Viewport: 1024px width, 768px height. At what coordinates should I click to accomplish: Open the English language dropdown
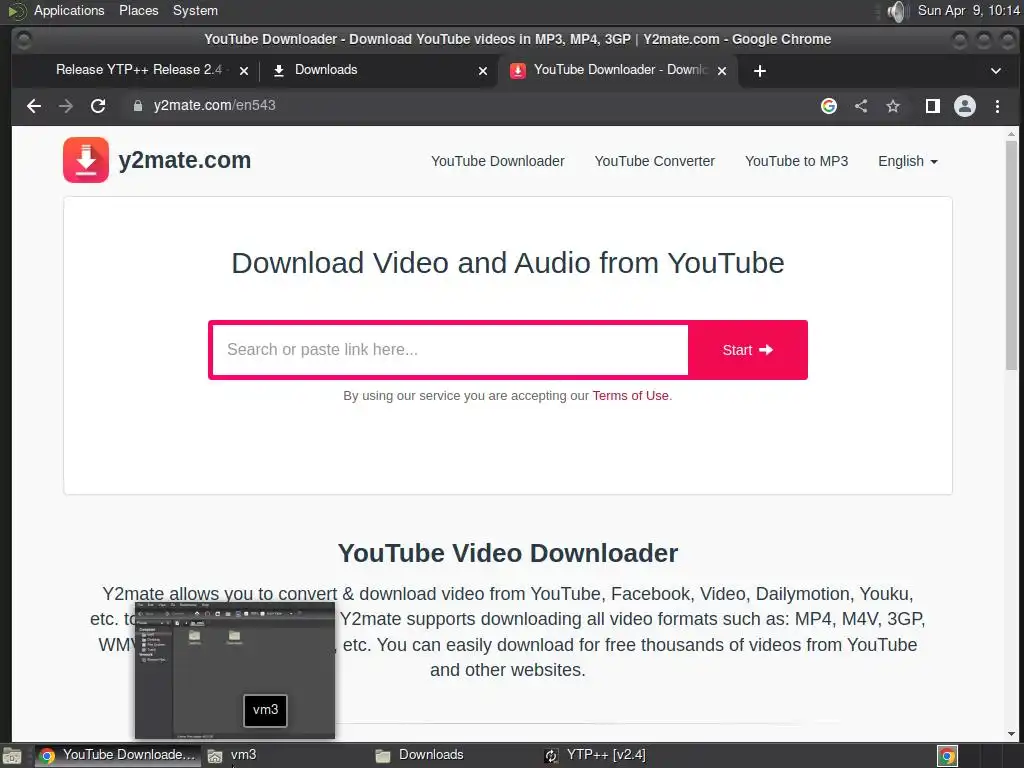pos(908,161)
